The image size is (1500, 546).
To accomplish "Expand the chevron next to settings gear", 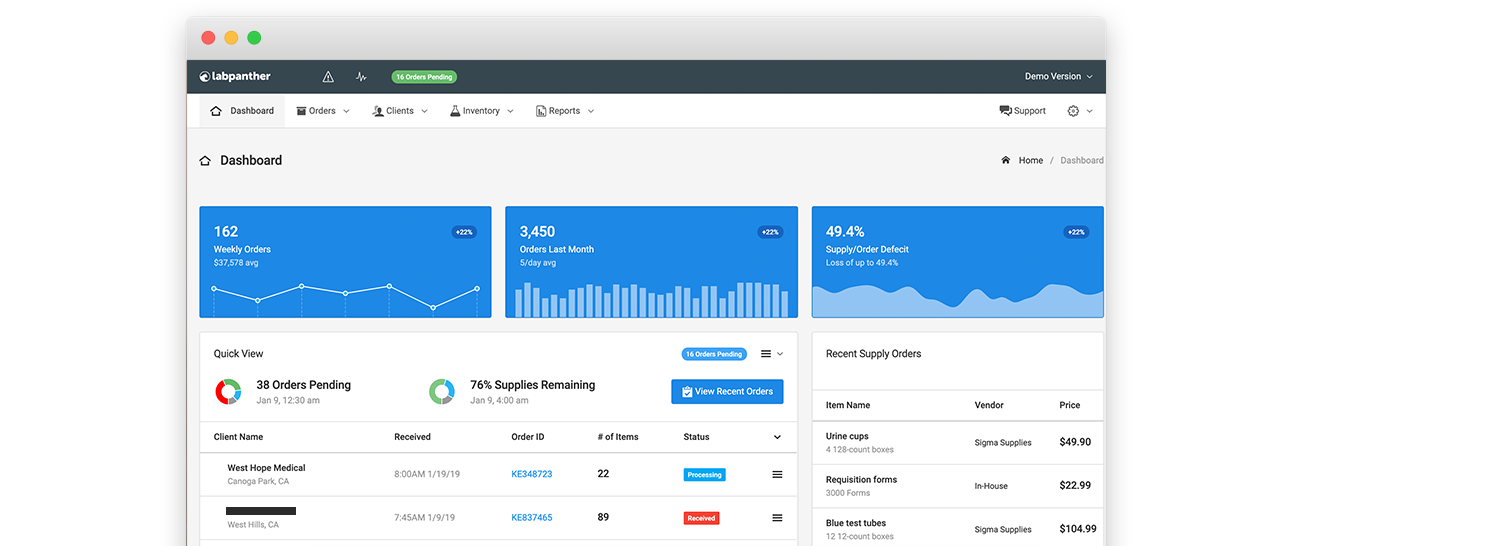I will click(1089, 111).
